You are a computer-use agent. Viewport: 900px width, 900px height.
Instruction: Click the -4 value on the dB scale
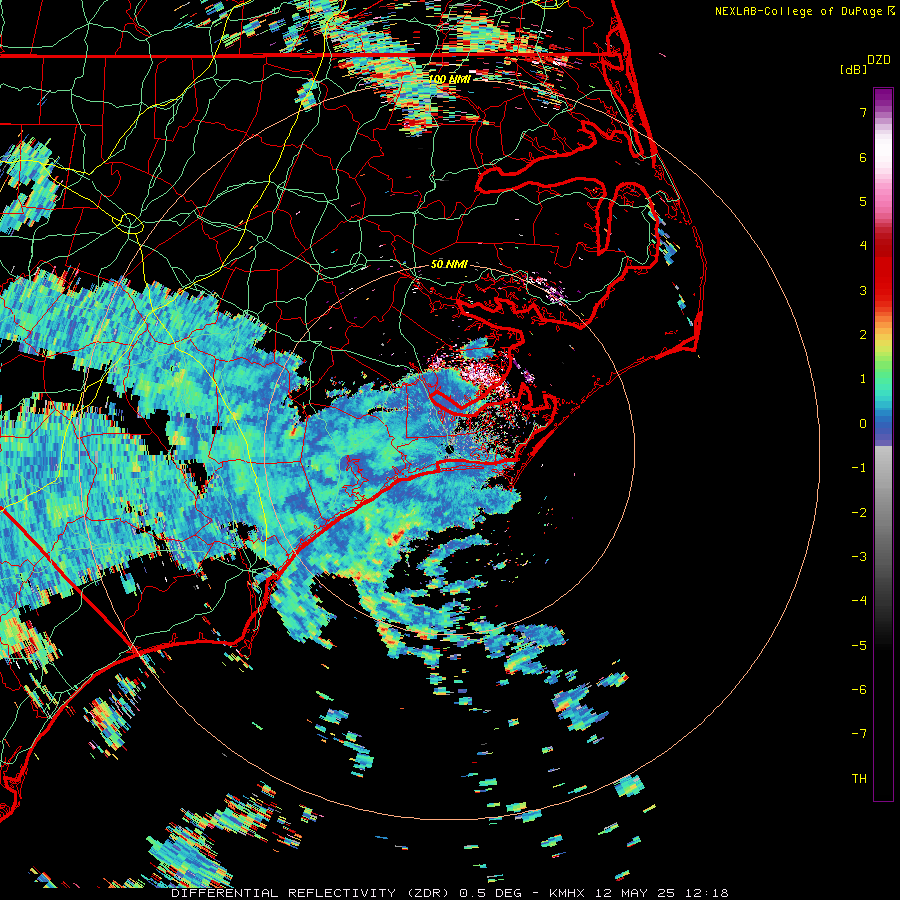pos(859,601)
